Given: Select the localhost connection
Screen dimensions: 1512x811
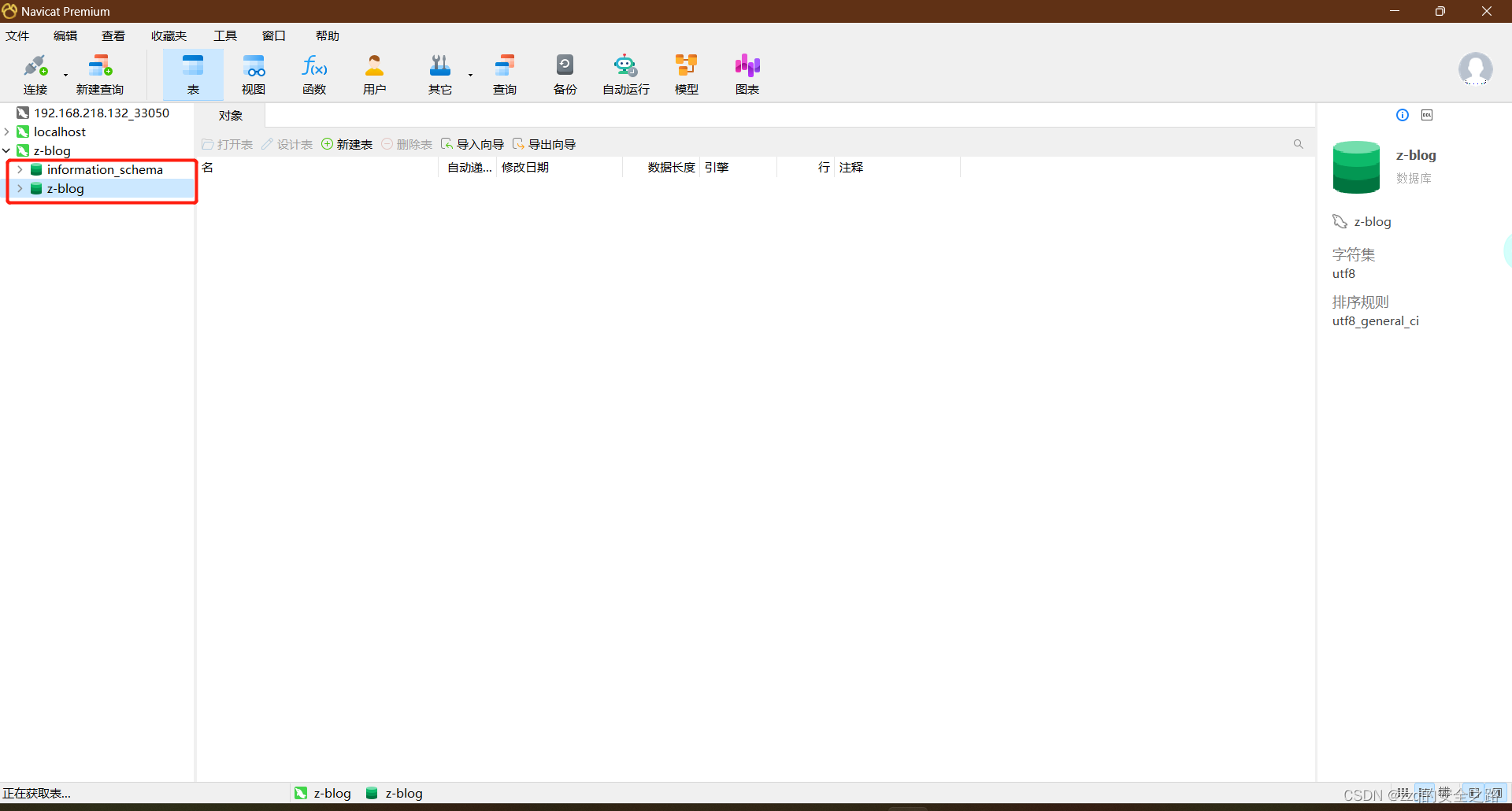Looking at the screenshot, I should tap(60, 131).
